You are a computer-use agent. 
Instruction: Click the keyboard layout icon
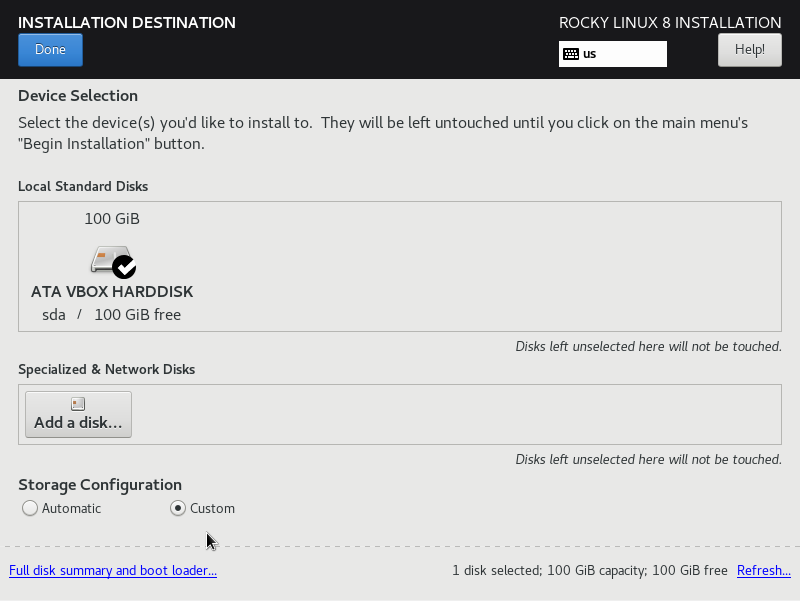click(571, 54)
